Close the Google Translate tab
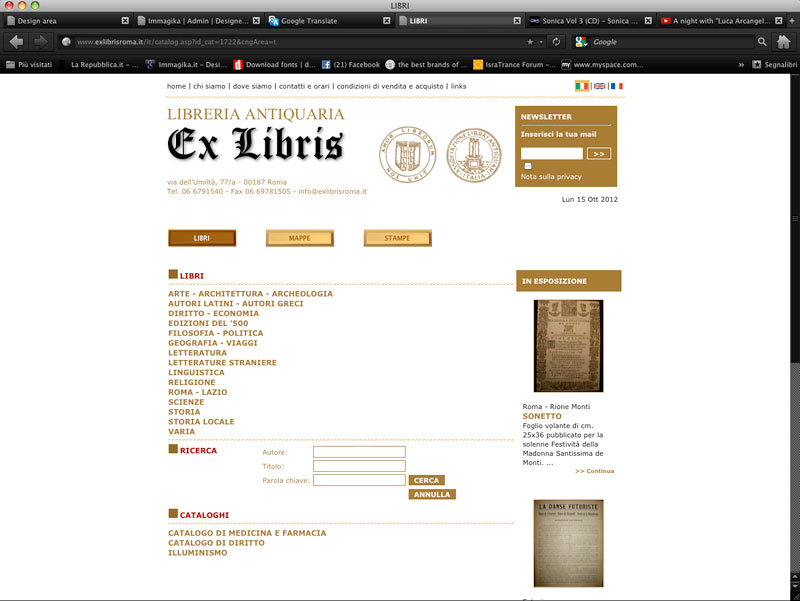800x601 pixels. [x=386, y=21]
